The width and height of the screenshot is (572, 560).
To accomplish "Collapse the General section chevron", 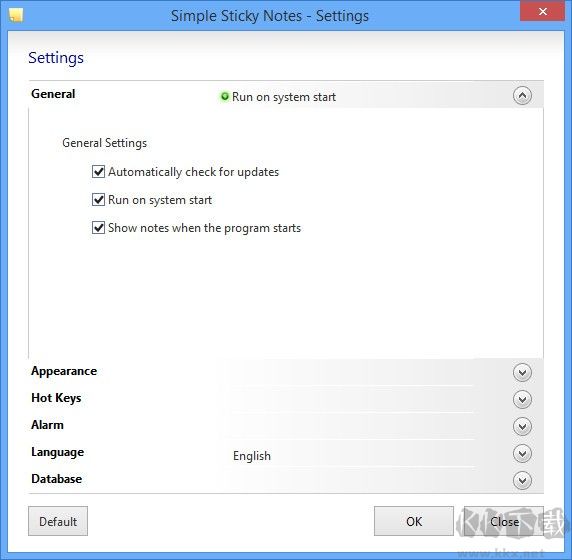I will click(522, 96).
